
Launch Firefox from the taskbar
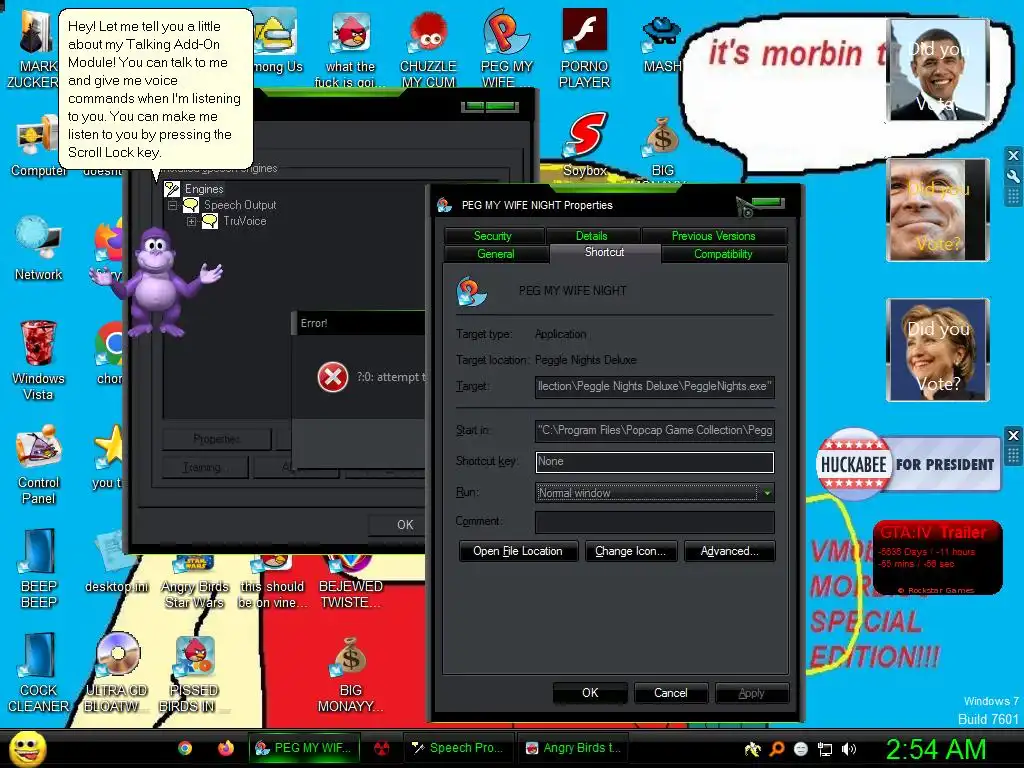(x=226, y=748)
